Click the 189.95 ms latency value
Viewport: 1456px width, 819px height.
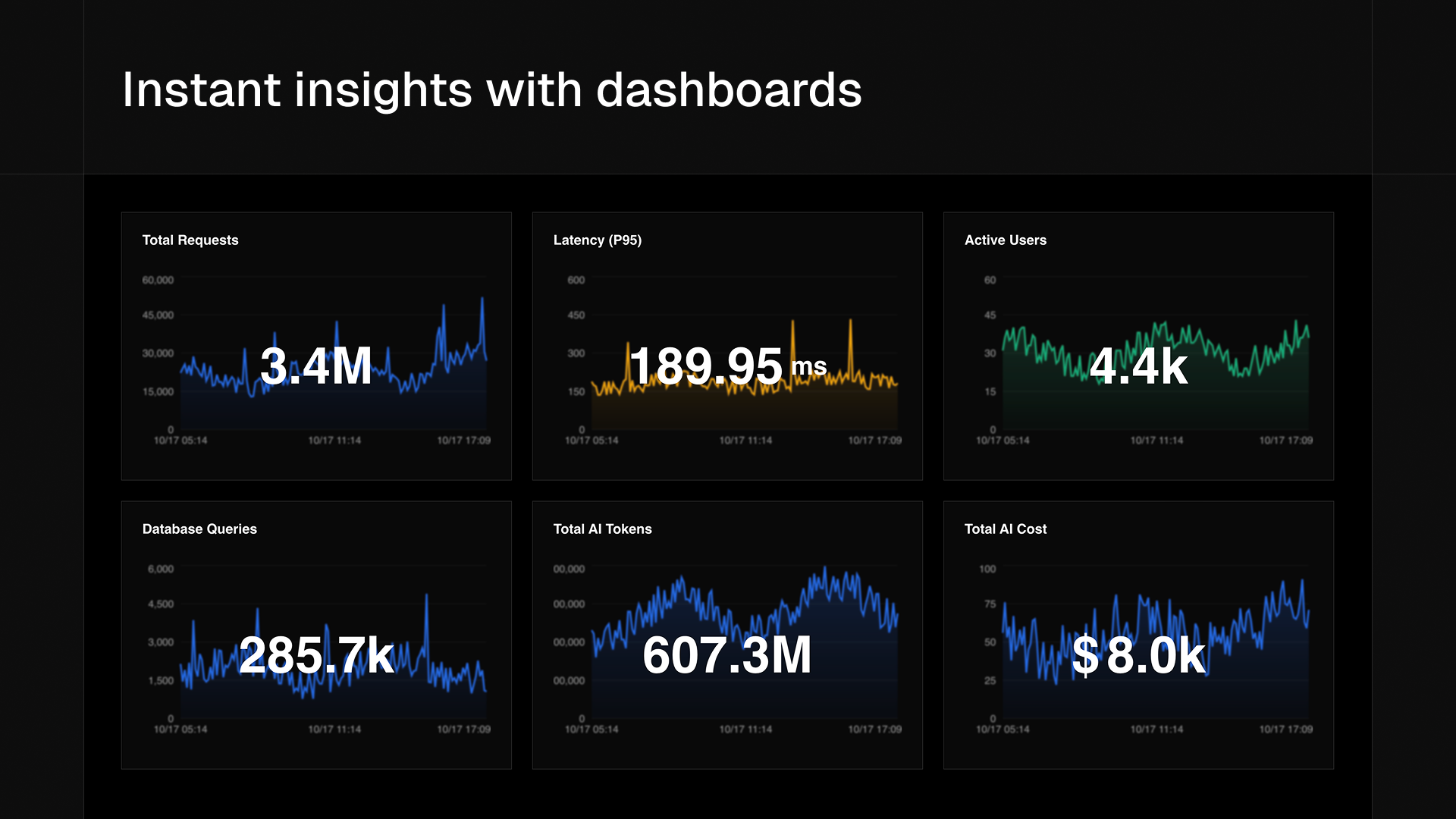coord(726,366)
